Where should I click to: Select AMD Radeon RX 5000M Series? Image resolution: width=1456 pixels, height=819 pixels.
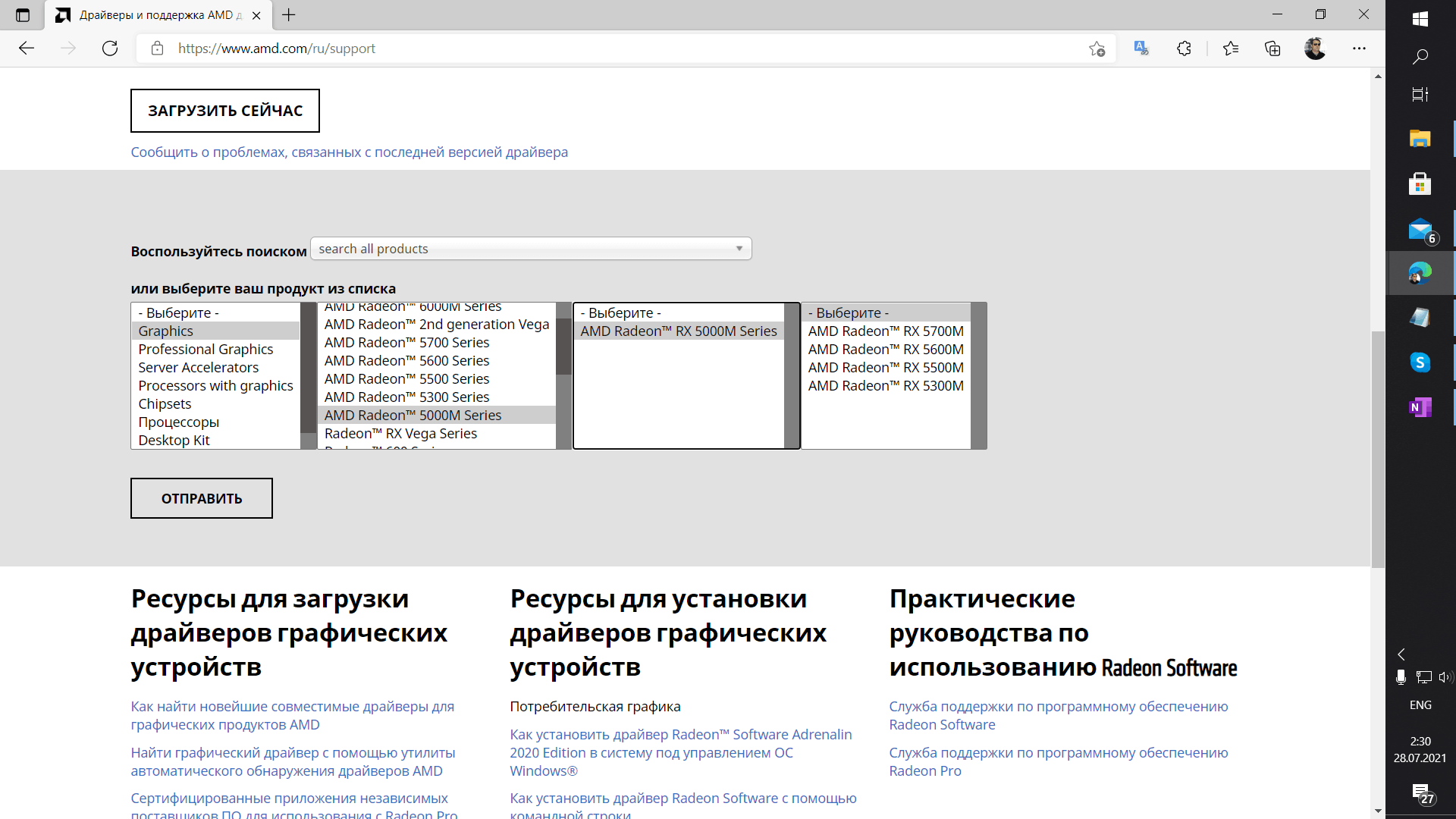click(x=679, y=331)
